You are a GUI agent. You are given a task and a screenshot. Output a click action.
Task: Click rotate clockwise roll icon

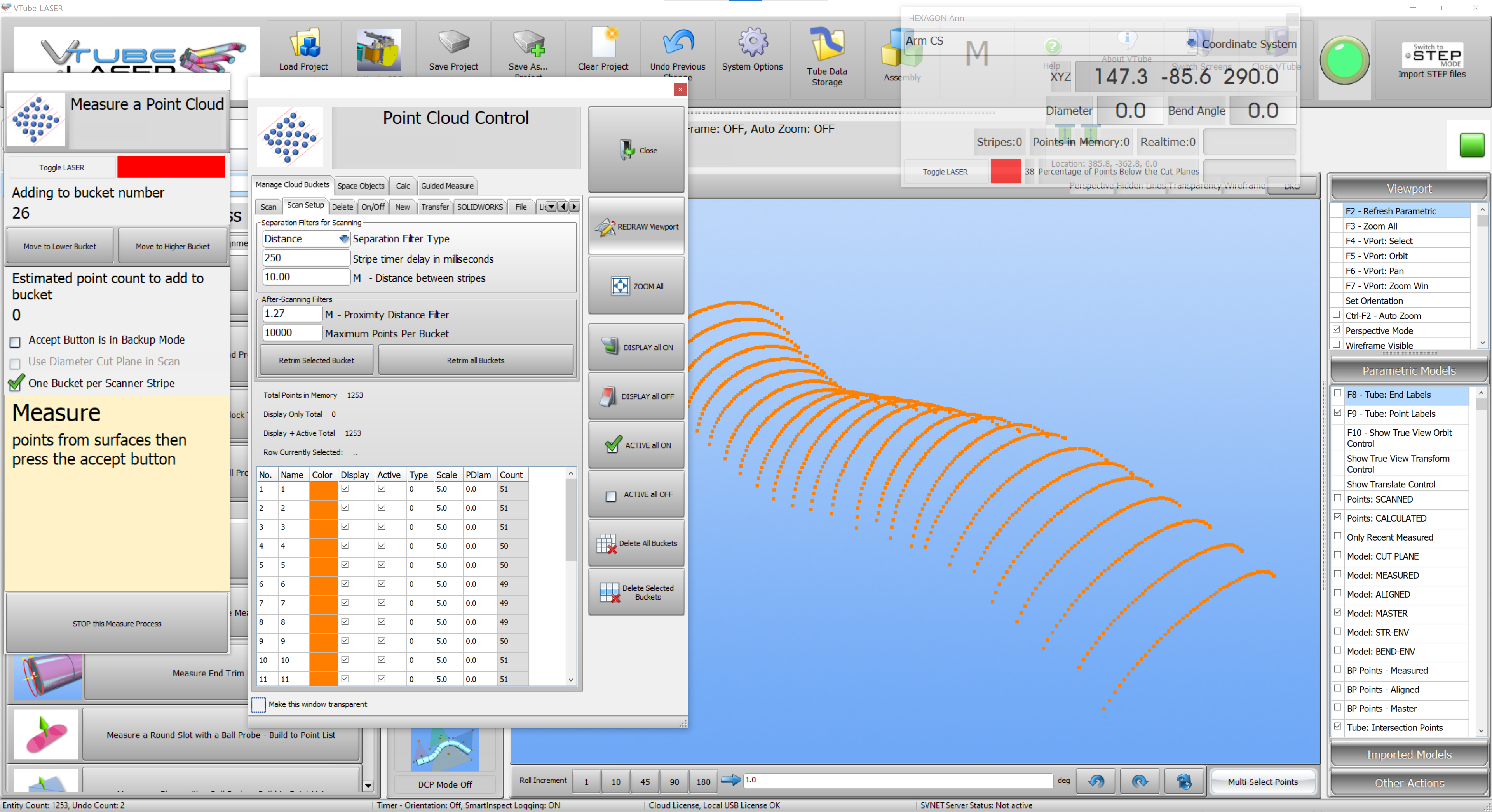coord(1140,781)
